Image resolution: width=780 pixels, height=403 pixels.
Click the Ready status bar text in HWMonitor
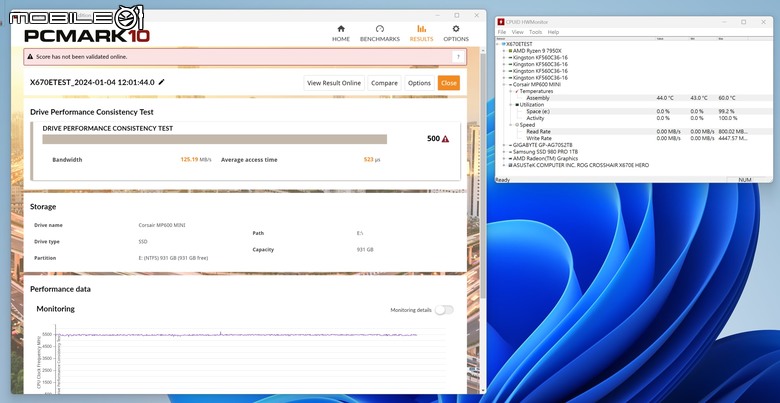(x=503, y=180)
